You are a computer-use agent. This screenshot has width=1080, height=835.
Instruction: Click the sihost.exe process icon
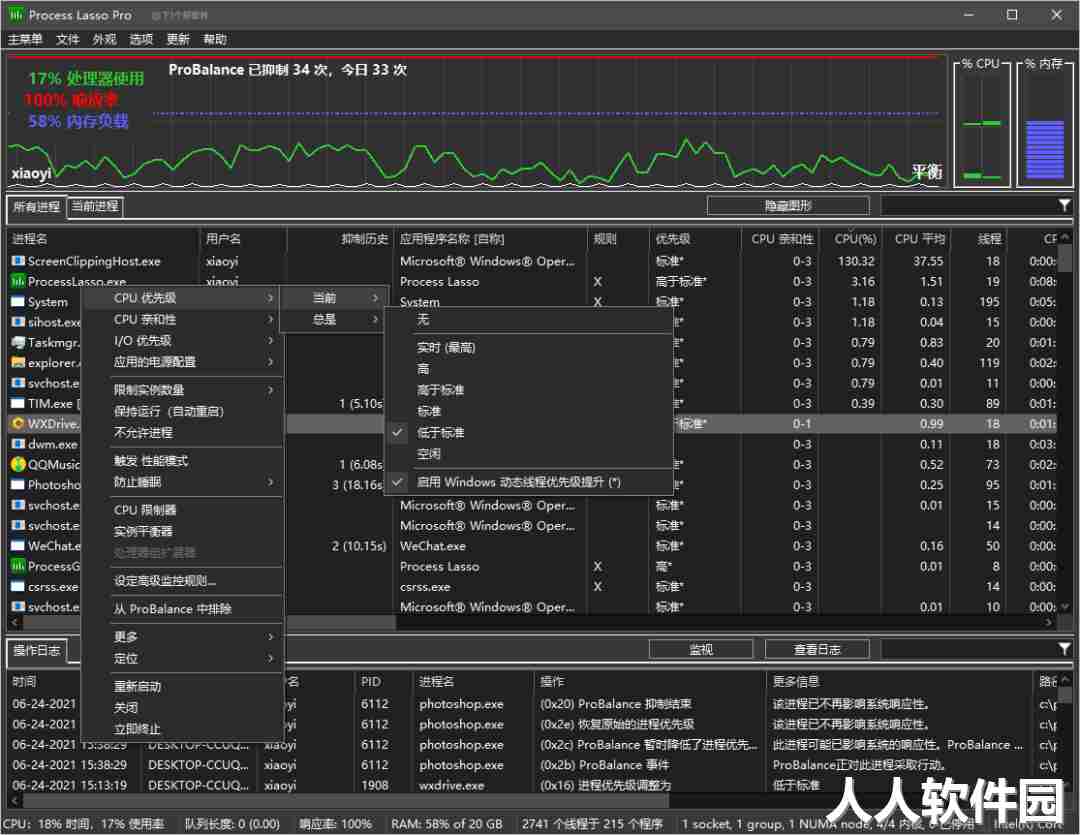click(x=18, y=322)
